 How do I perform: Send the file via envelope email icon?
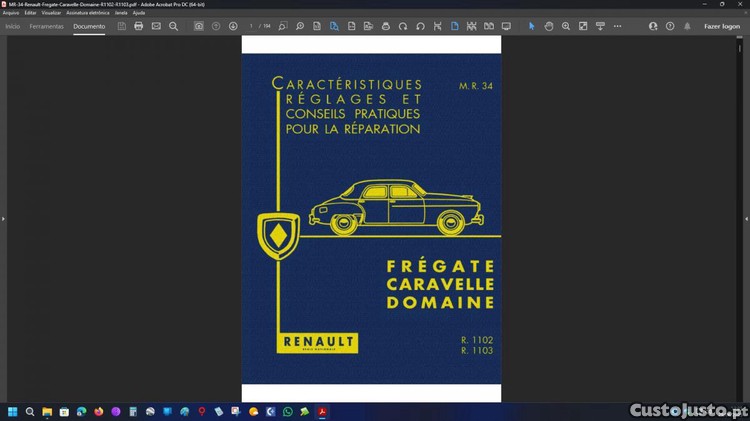coord(156,26)
